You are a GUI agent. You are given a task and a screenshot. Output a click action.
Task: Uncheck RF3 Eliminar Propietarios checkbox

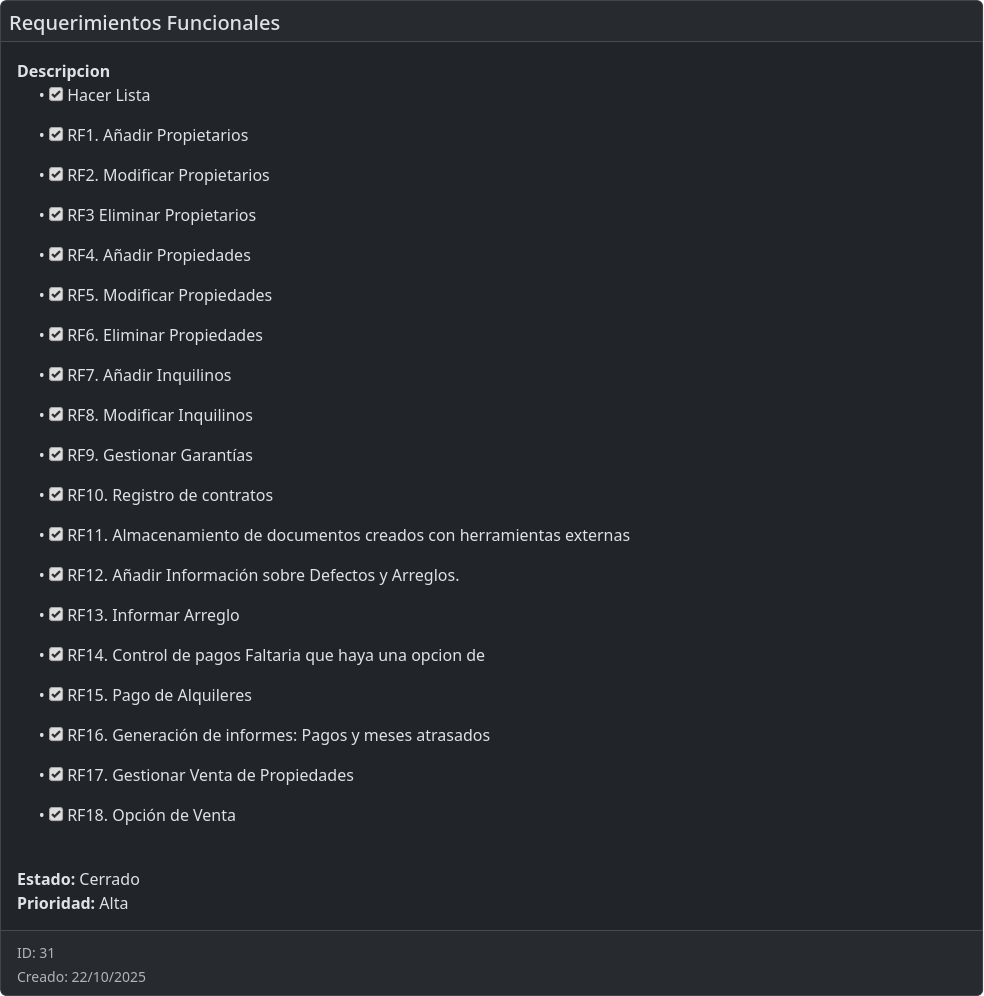pos(56,215)
